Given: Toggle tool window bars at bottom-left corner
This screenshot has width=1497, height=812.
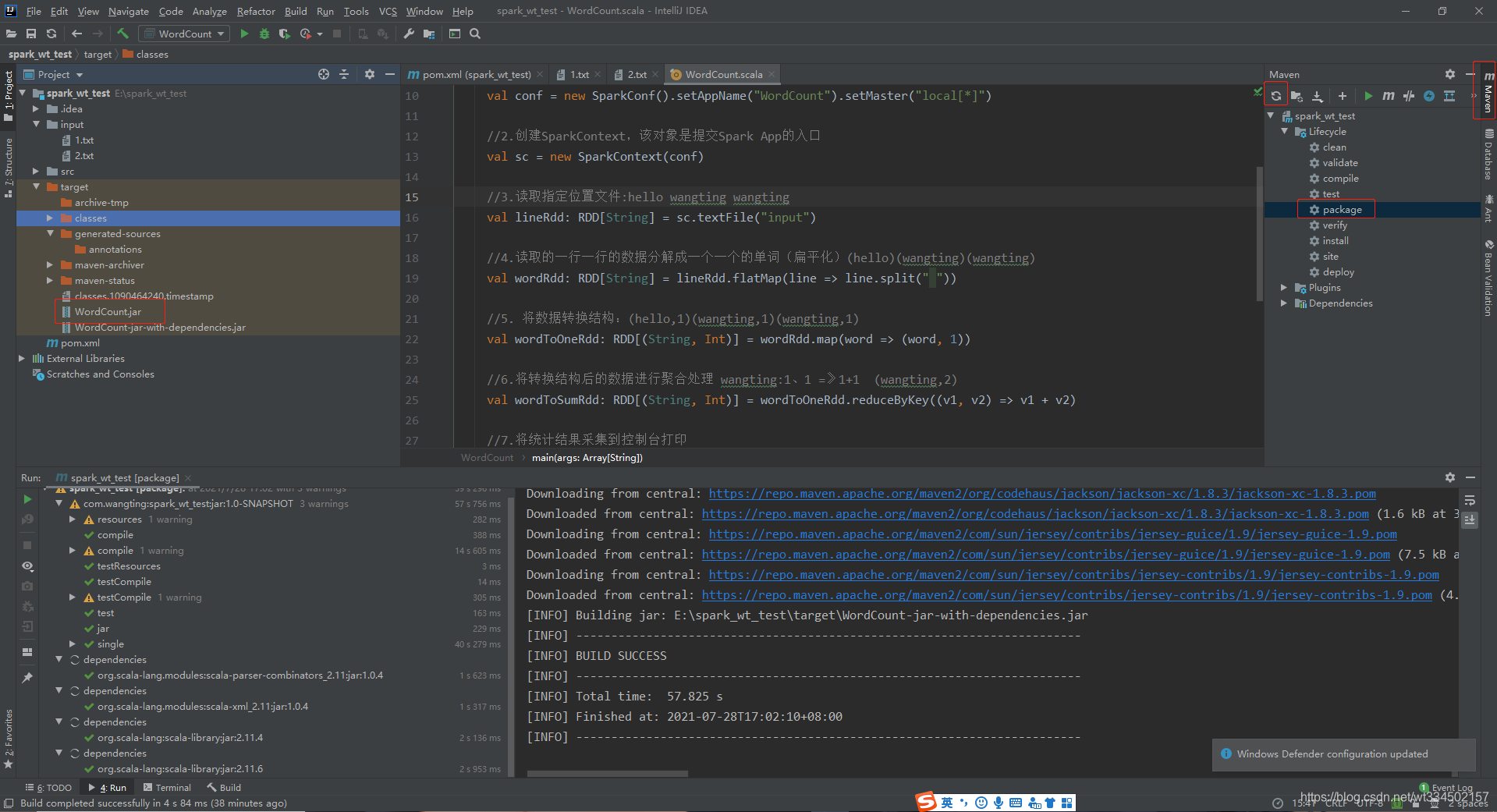Looking at the screenshot, I should coord(9,803).
